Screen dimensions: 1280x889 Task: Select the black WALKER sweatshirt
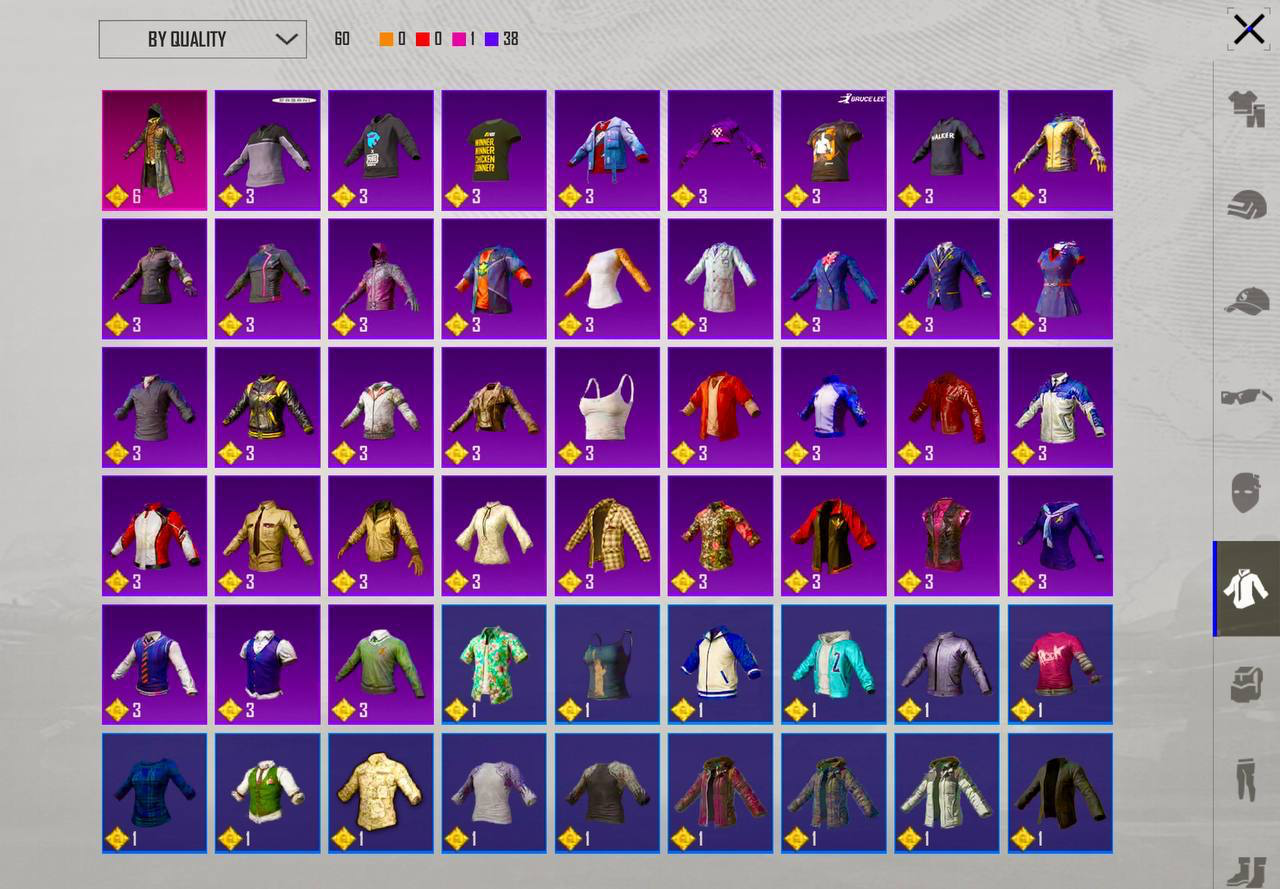(946, 150)
